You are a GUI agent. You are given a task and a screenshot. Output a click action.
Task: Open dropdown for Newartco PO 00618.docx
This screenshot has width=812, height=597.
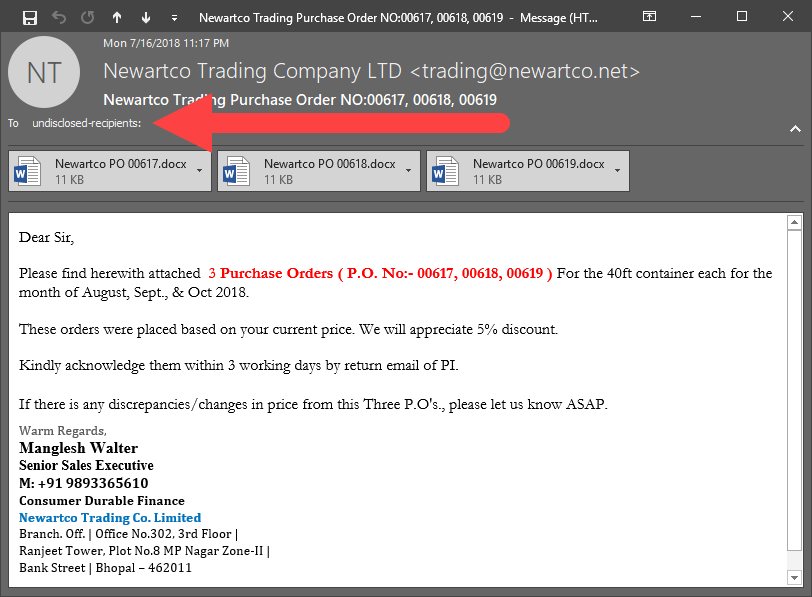pos(409,170)
